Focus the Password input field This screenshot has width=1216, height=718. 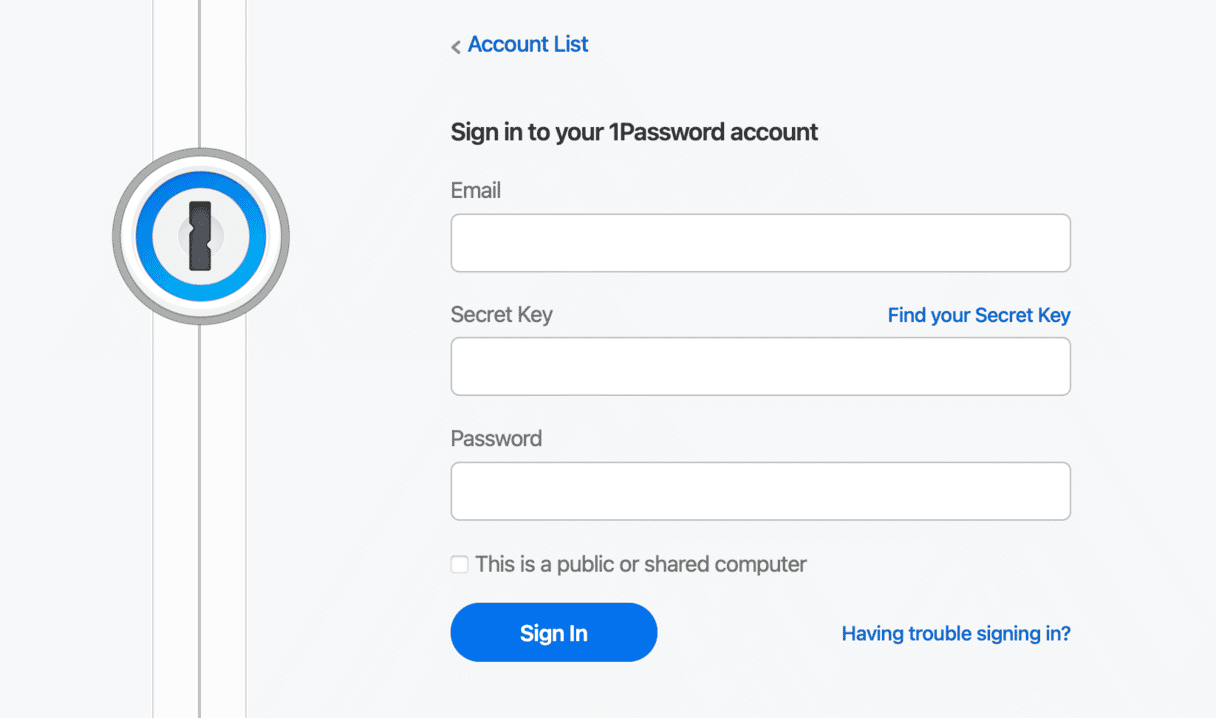pos(760,491)
